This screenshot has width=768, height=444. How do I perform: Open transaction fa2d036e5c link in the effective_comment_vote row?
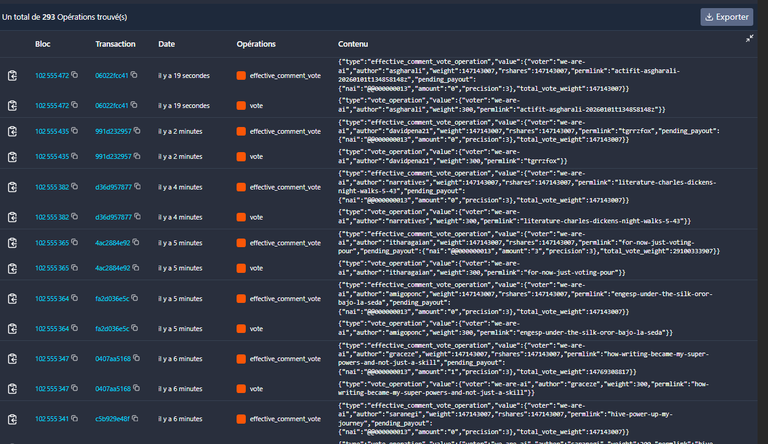coord(112,298)
